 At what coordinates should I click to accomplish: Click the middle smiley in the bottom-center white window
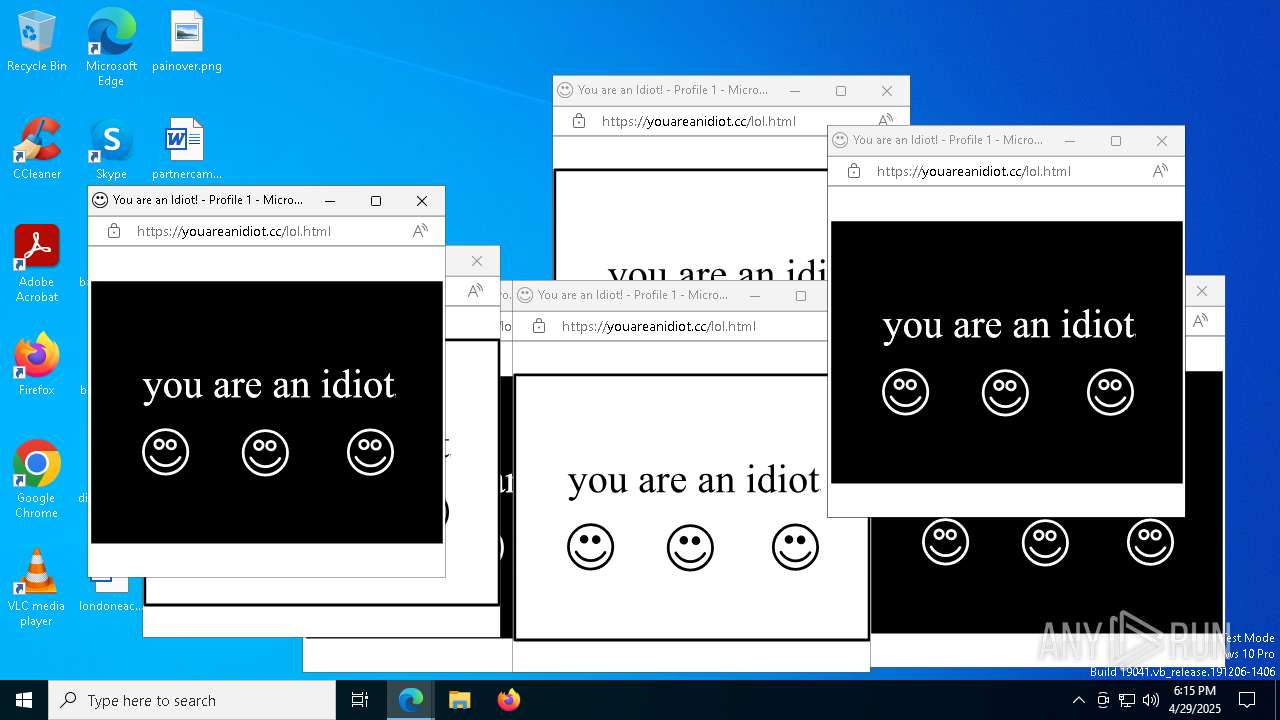click(x=690, y=548)
